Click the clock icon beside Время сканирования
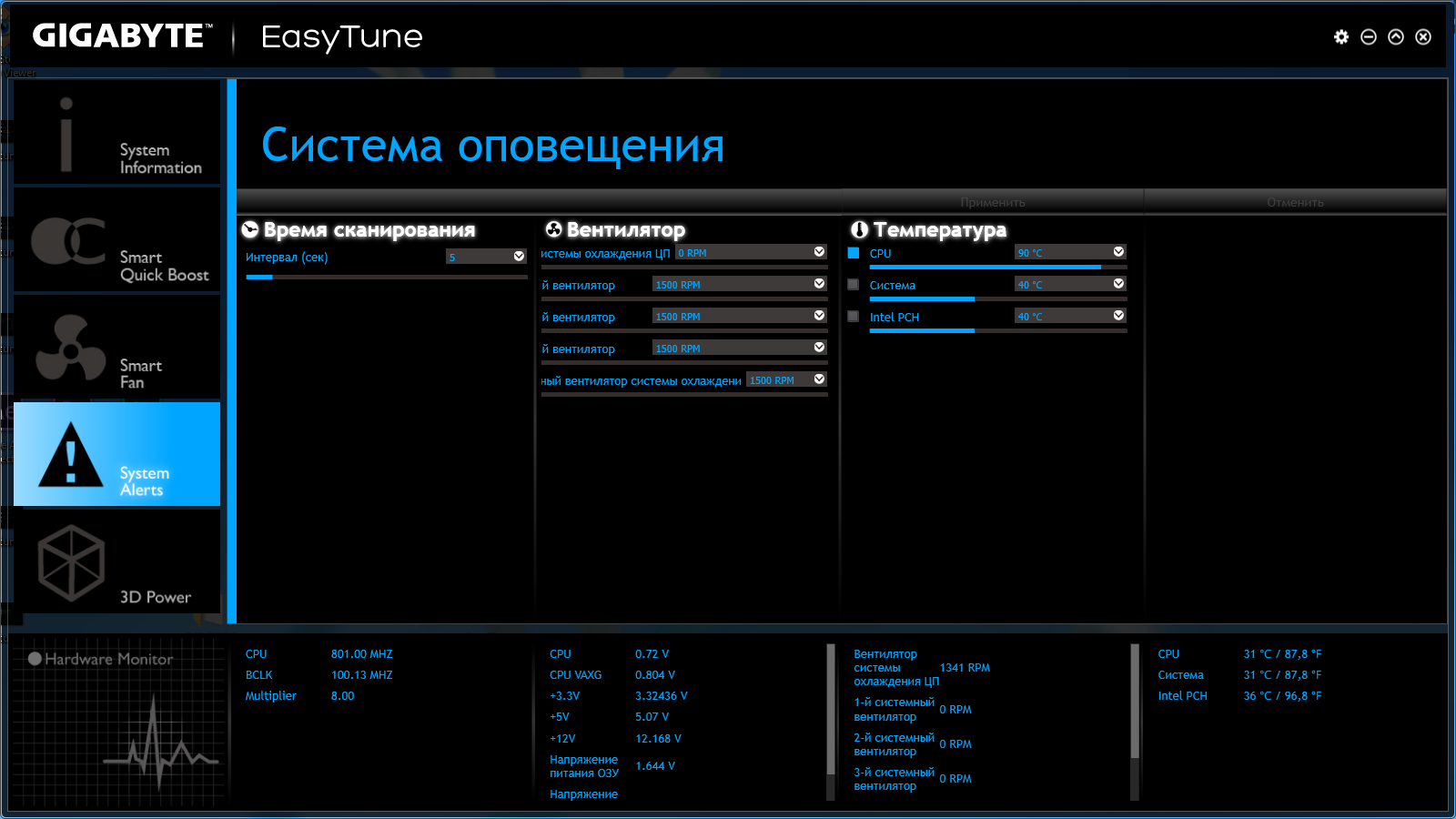Viewport: 1456px width, 819px height. click(x=250, y=229)
